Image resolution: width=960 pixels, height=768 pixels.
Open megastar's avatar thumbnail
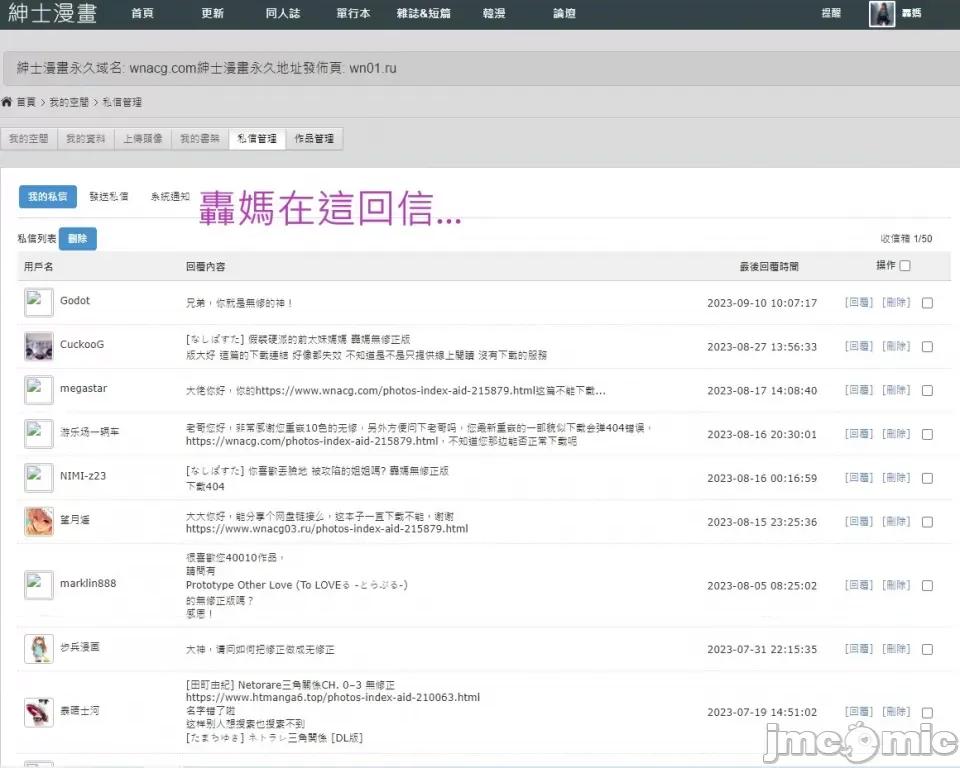click(x=39, y=390)
